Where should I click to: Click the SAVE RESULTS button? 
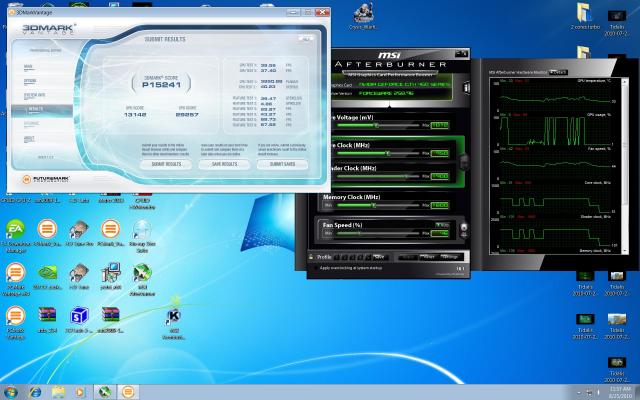coord(224,164)
